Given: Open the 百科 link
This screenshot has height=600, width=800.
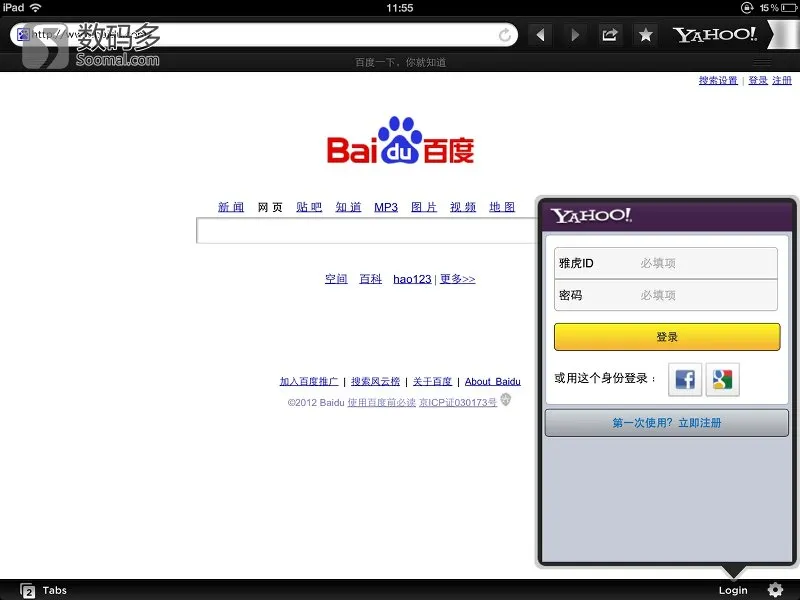Looking at the screenshot, I should click(x=370, y=279).
